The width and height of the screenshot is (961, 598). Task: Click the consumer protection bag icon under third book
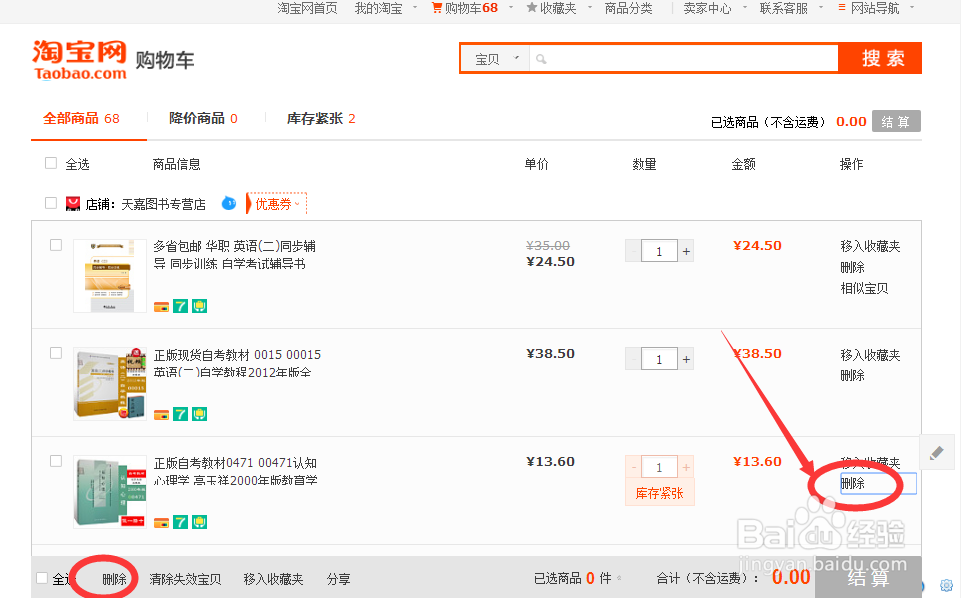pos(199,521)
